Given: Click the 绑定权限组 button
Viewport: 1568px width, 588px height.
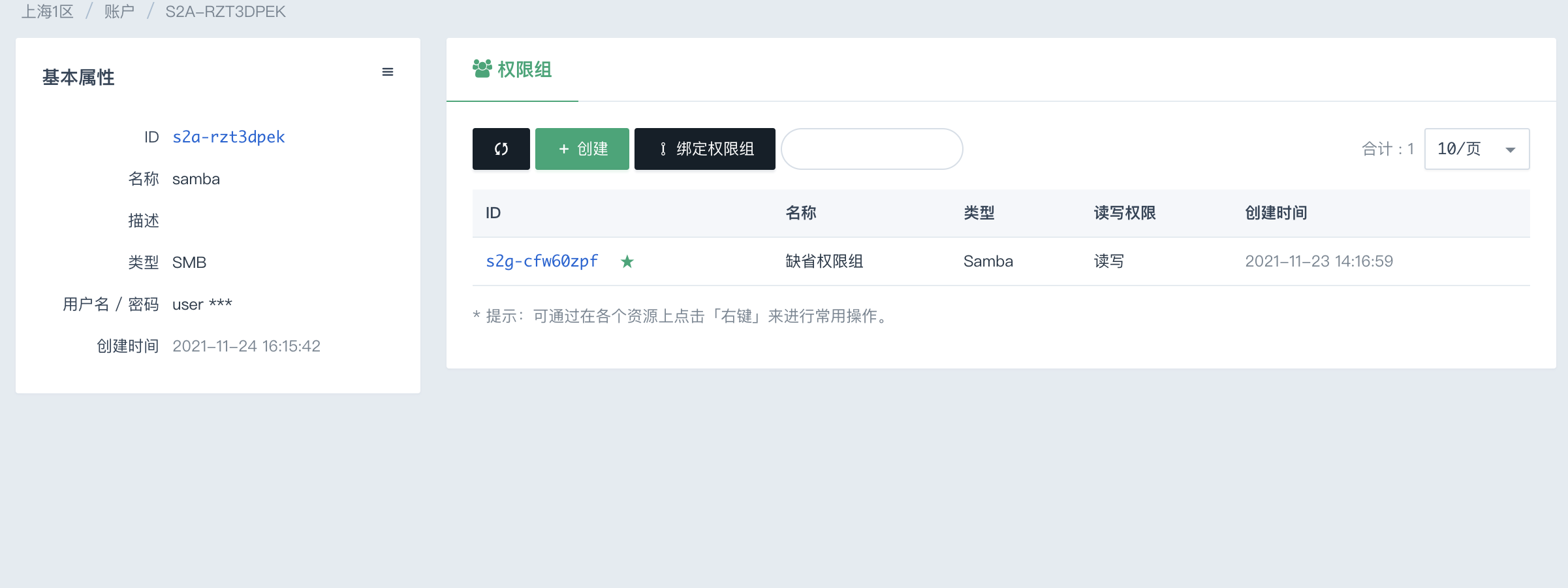Looking at the screenshot, I should [704, 149].
